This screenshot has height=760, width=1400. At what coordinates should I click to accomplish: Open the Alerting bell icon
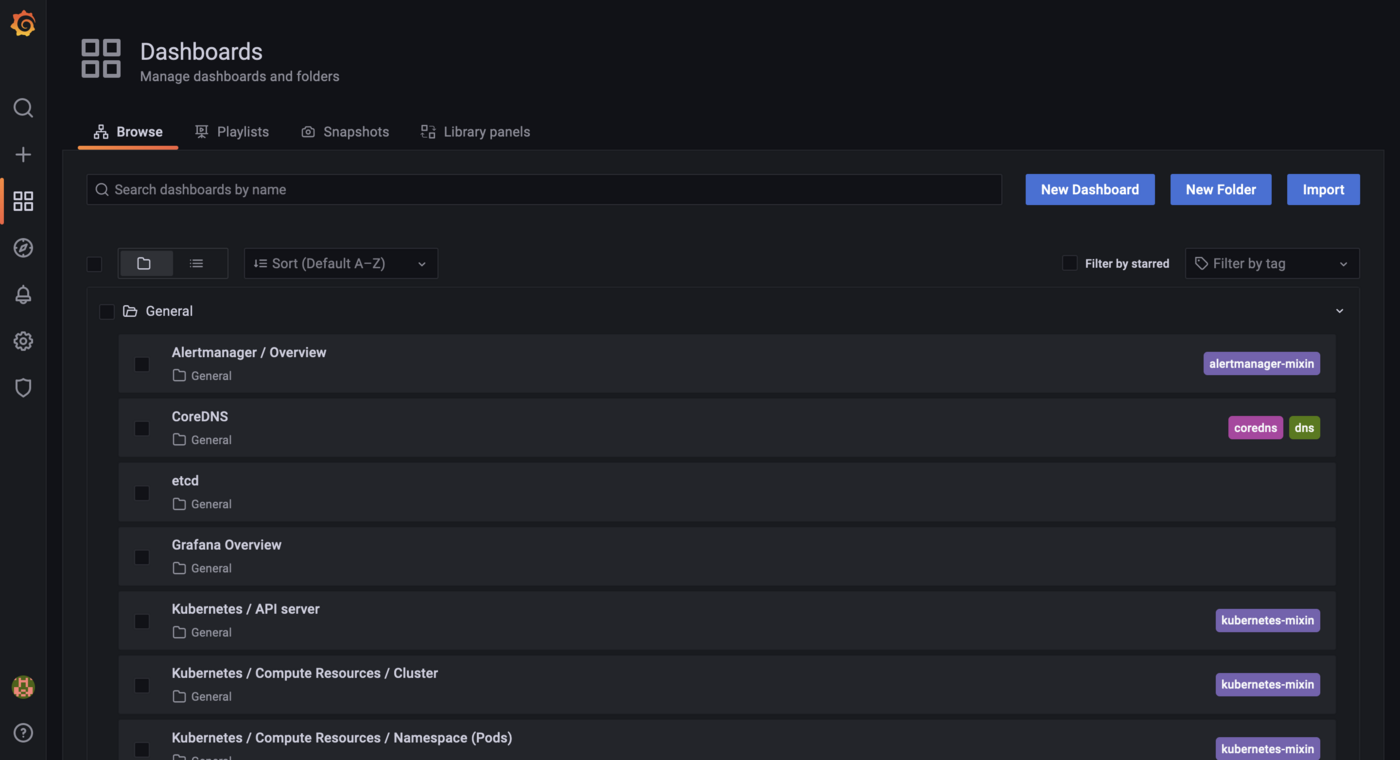point(23,294)
